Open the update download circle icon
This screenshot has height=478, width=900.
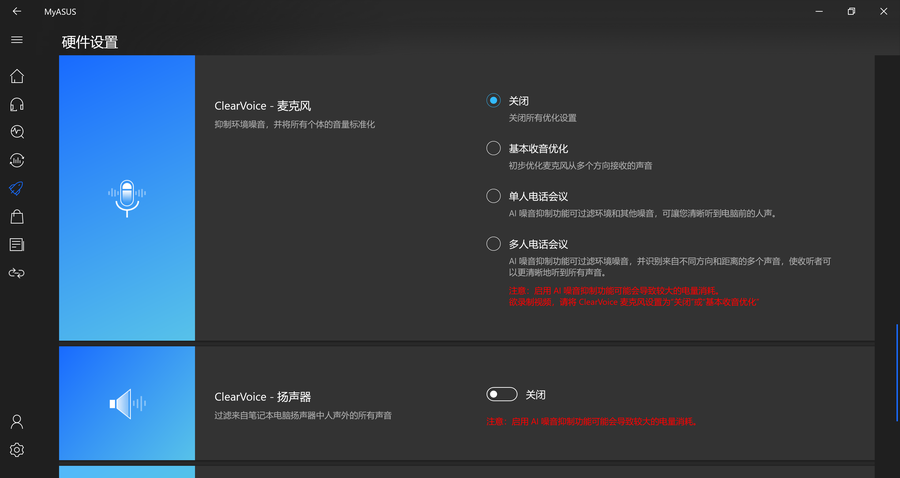pyautogui.click(x=16, y=160)
